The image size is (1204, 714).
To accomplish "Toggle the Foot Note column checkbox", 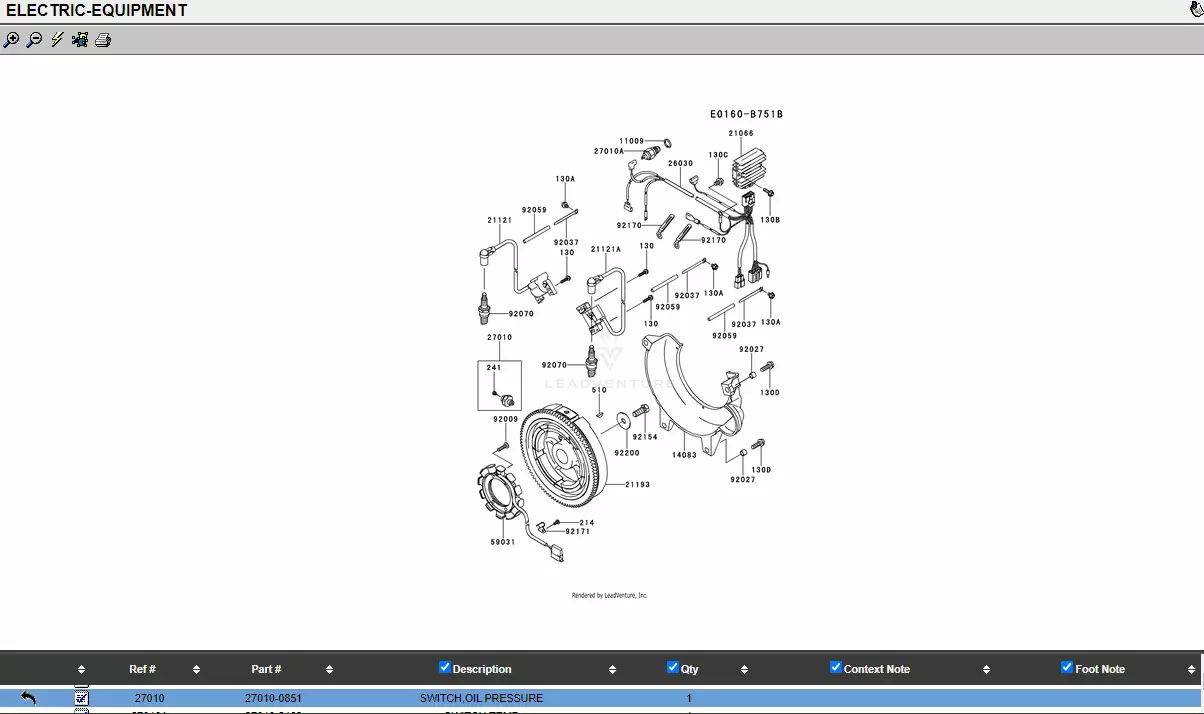I will click(x=1067, y=668).
